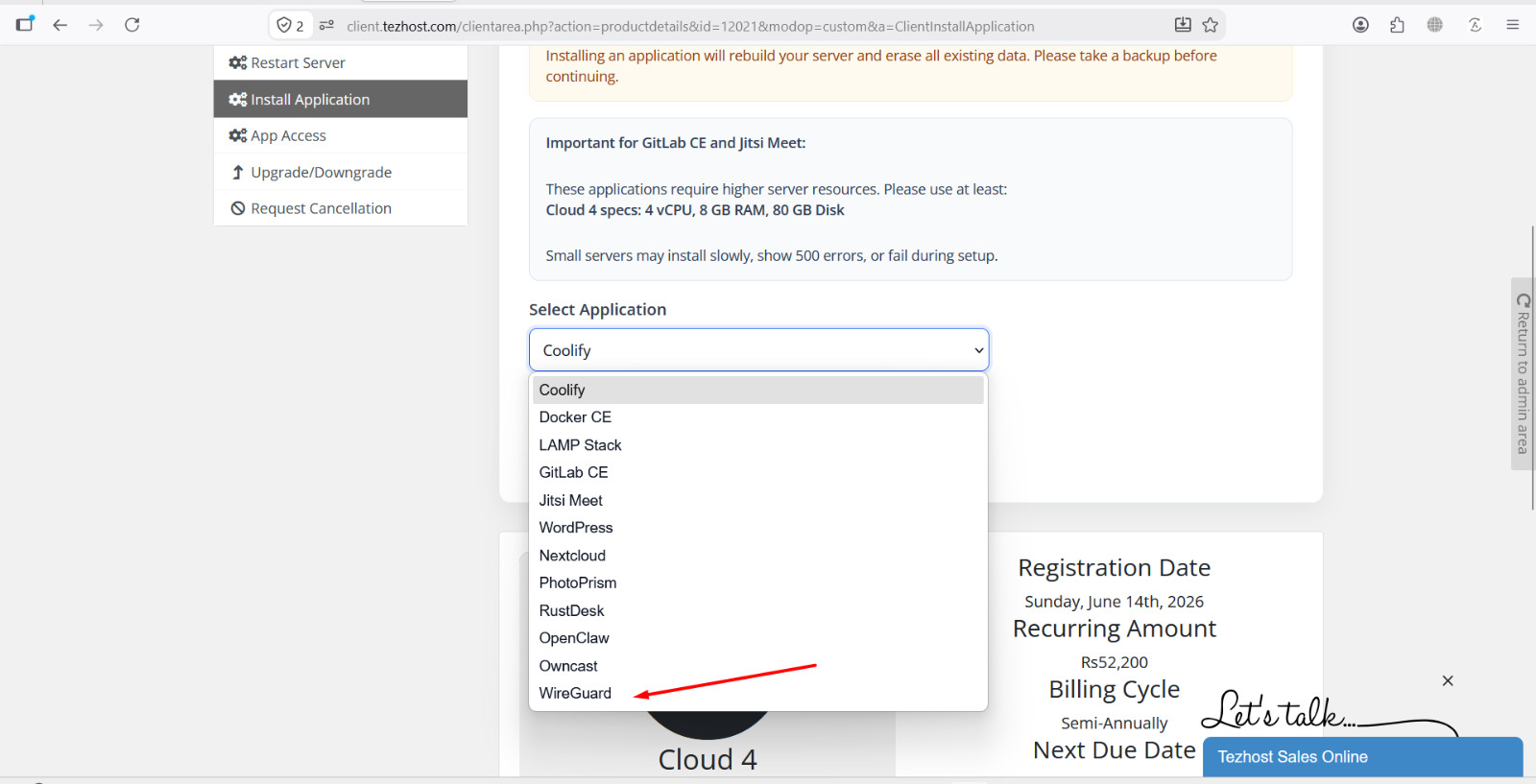Choose LAMP Stack from the application list
Image resolution: width=1536 pixels, height=784 pixels.
(758, 445)
